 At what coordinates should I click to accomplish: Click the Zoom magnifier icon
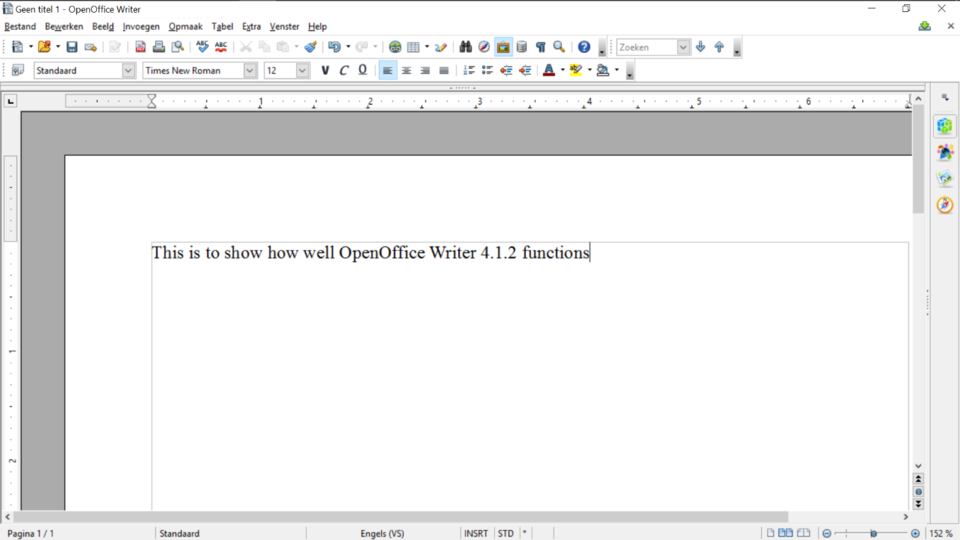[x=559, y=47]
